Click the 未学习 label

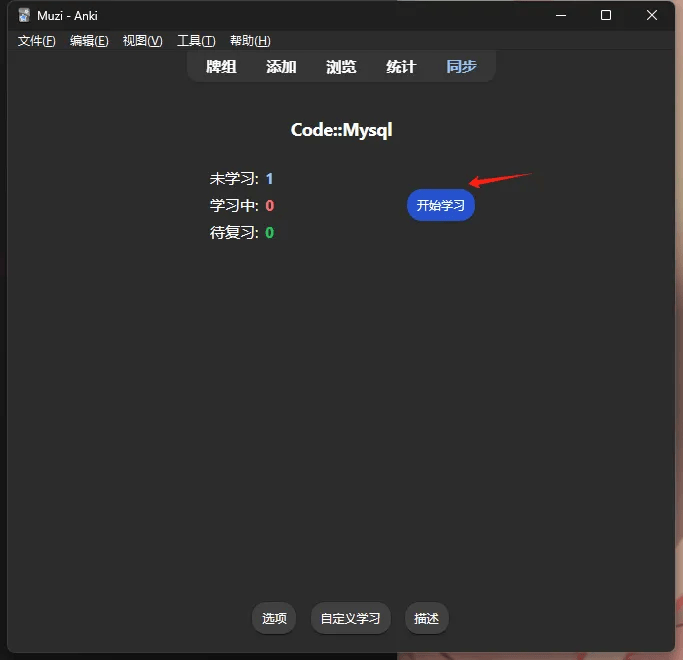coord(234,179)
